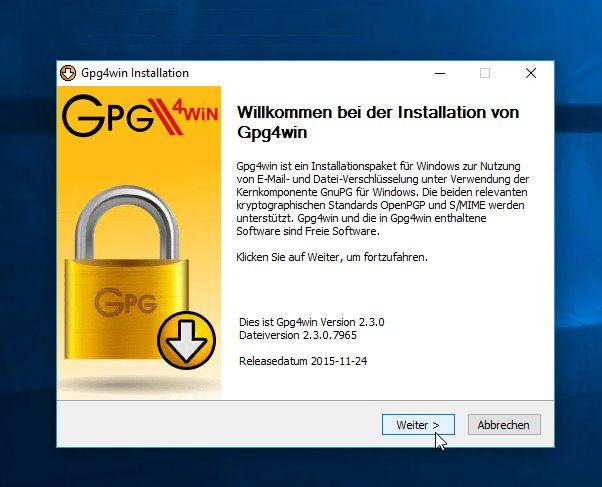Cancel installation with the Abbrechen button

[x=504, y=425]
